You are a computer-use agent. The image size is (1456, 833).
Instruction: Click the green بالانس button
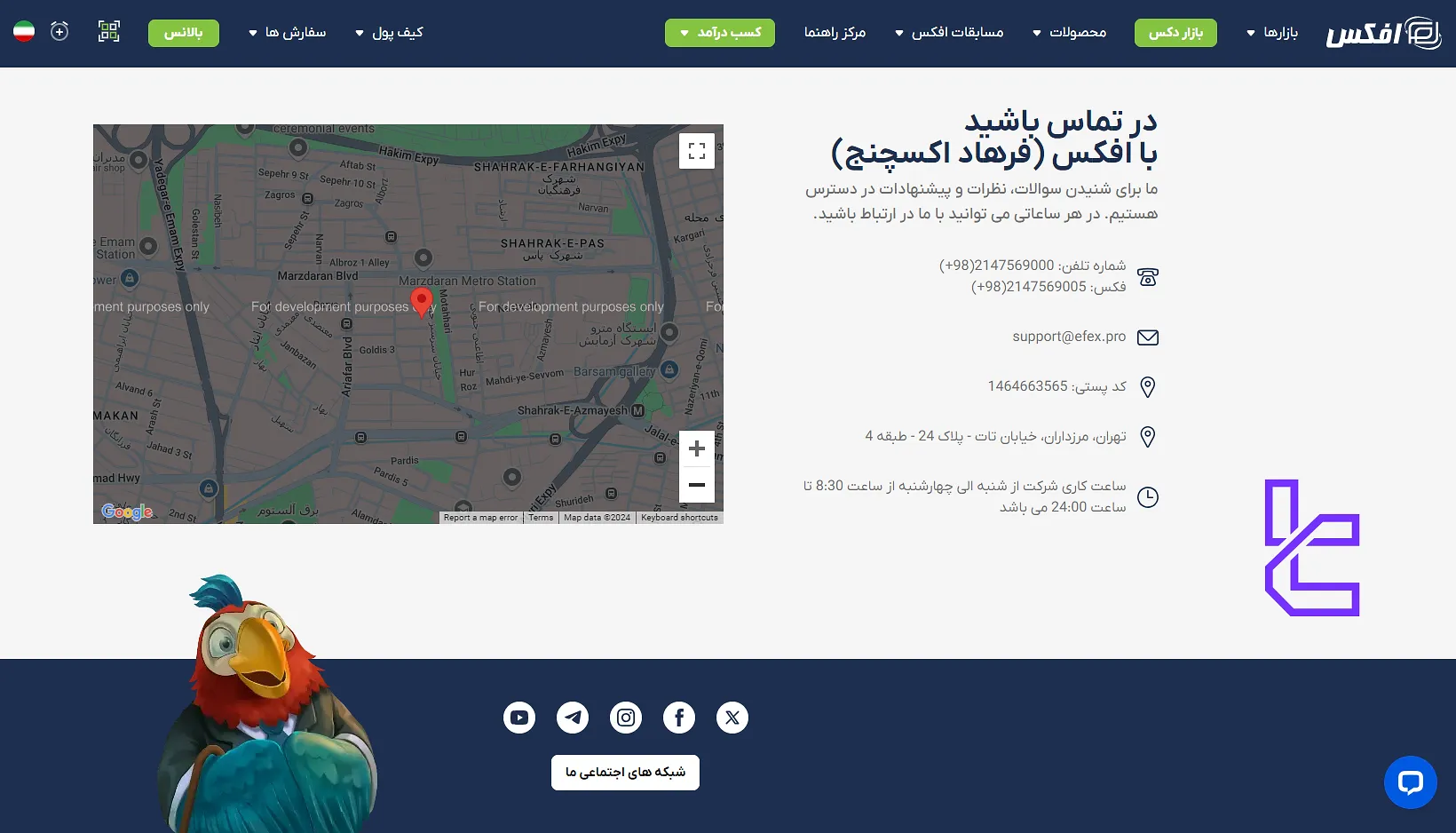point(184,33)
